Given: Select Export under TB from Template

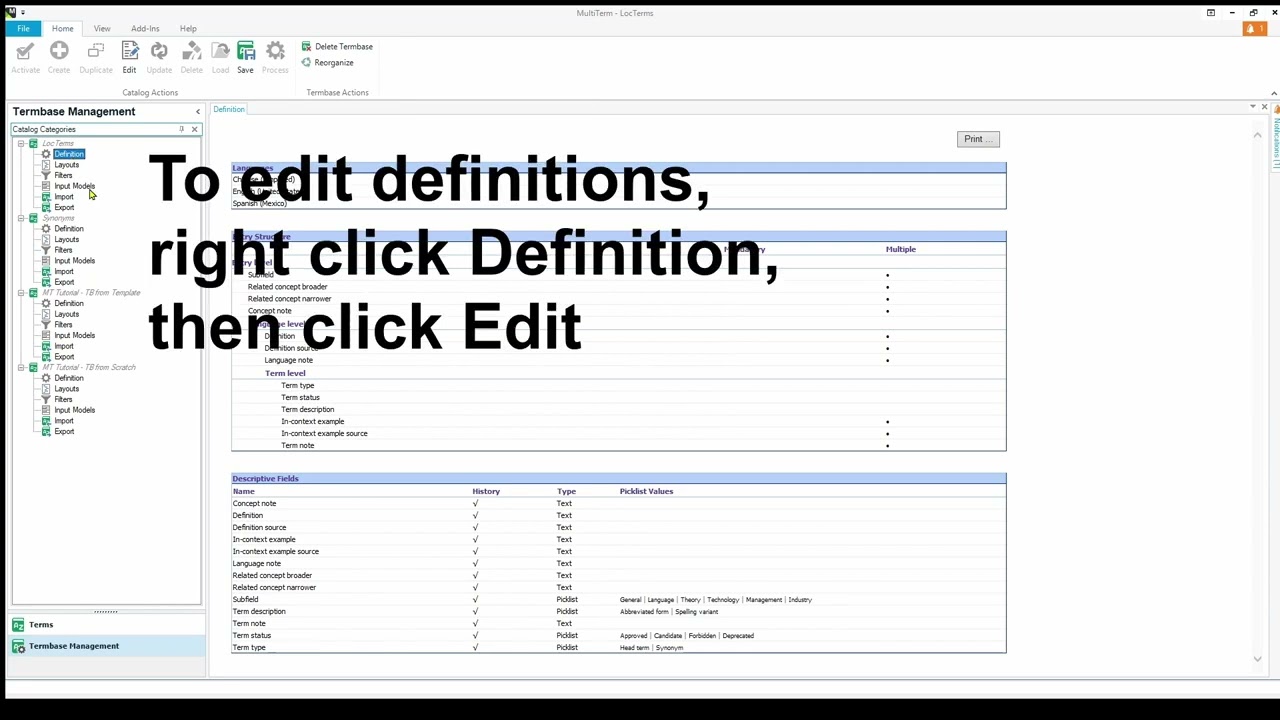Looking at the screenshot, I should [x=64, y=357].
